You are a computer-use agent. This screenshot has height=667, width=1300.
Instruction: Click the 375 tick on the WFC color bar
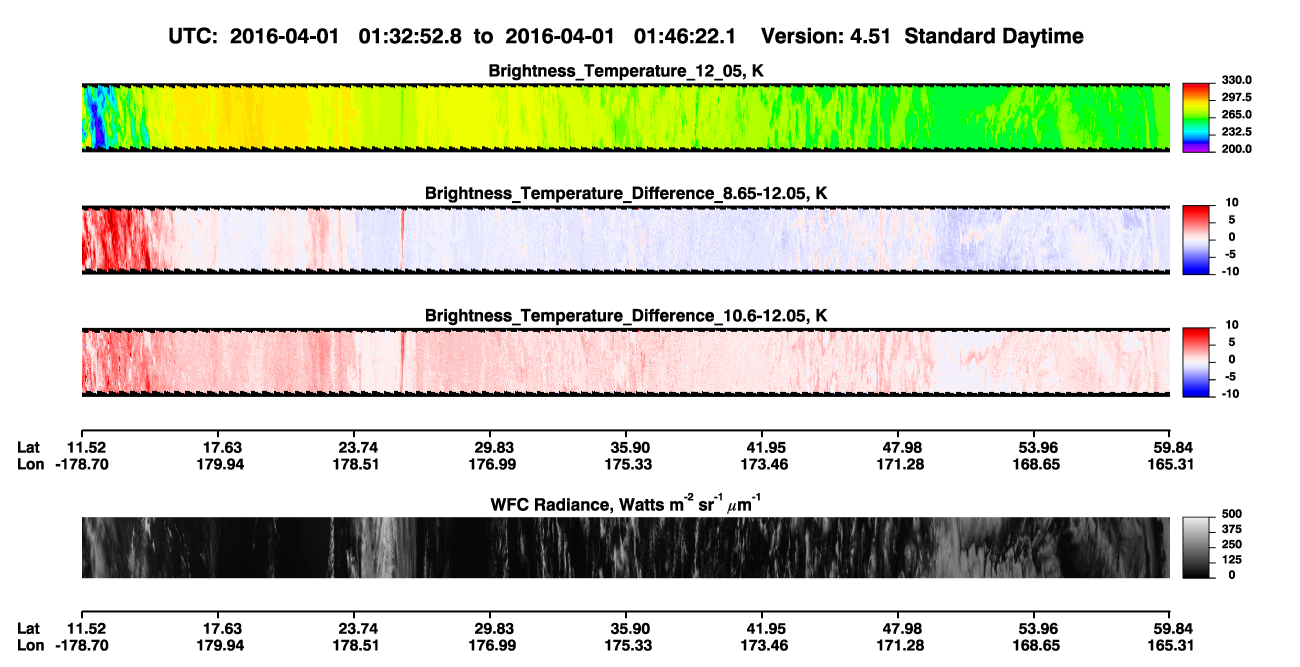pyautogui.click(x=1232, y=529)
